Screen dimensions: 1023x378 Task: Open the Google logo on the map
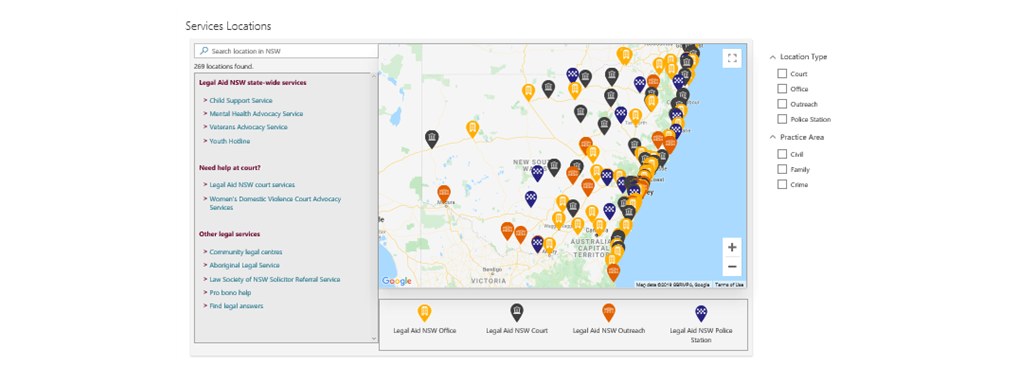click(397, 281)
